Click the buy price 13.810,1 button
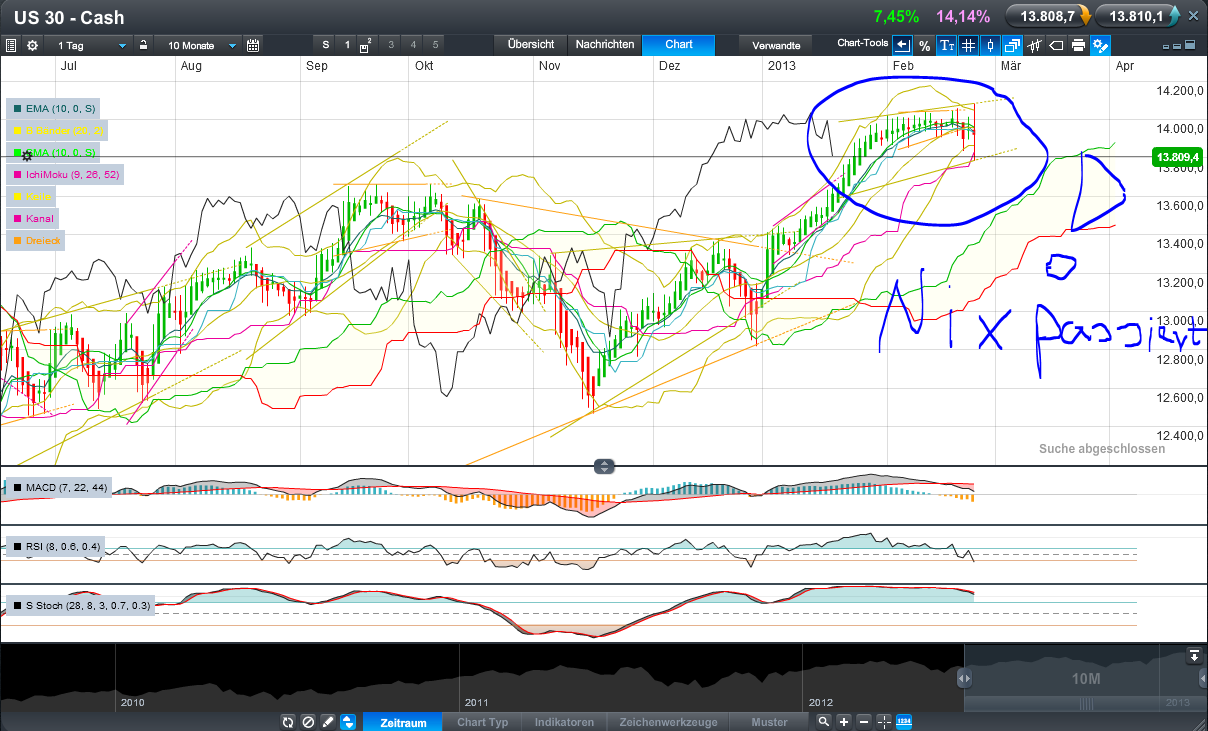 pos(1138,16)
